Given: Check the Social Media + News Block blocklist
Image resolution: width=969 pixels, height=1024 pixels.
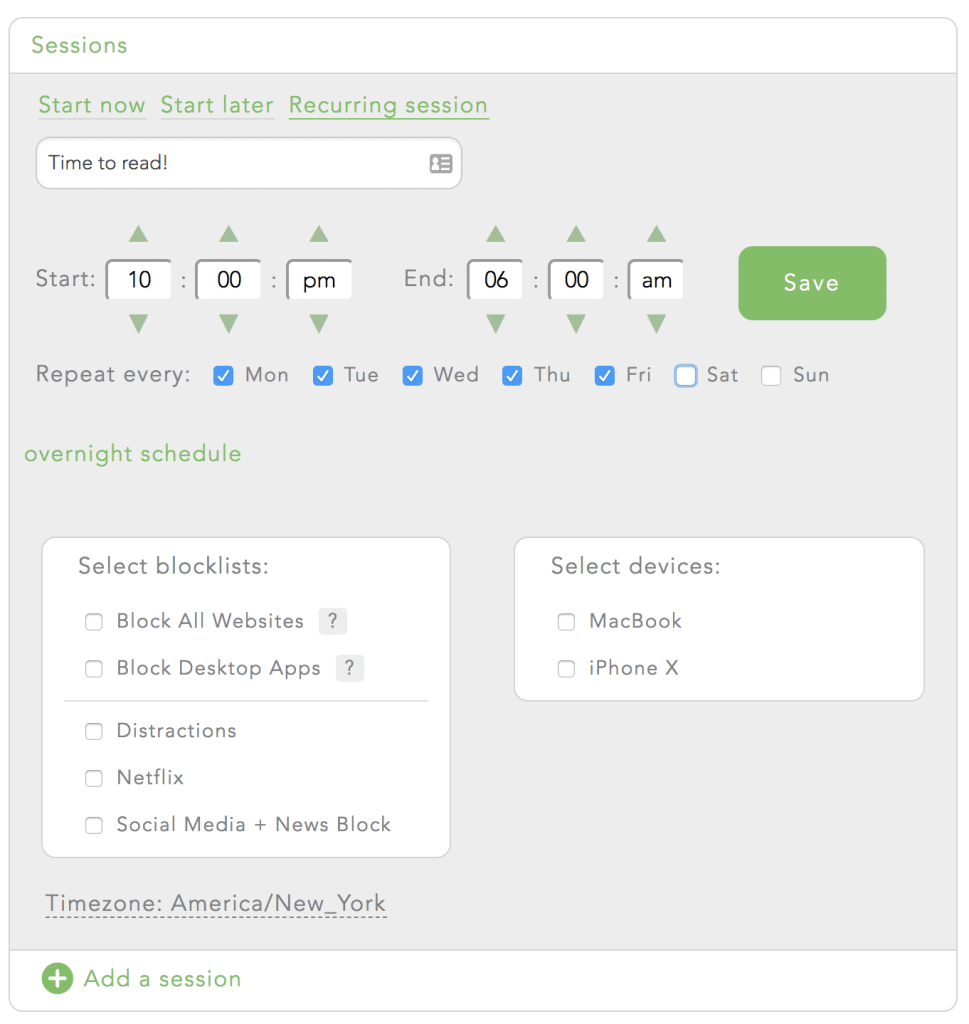Looking at the screenshot, I should 94,825.
